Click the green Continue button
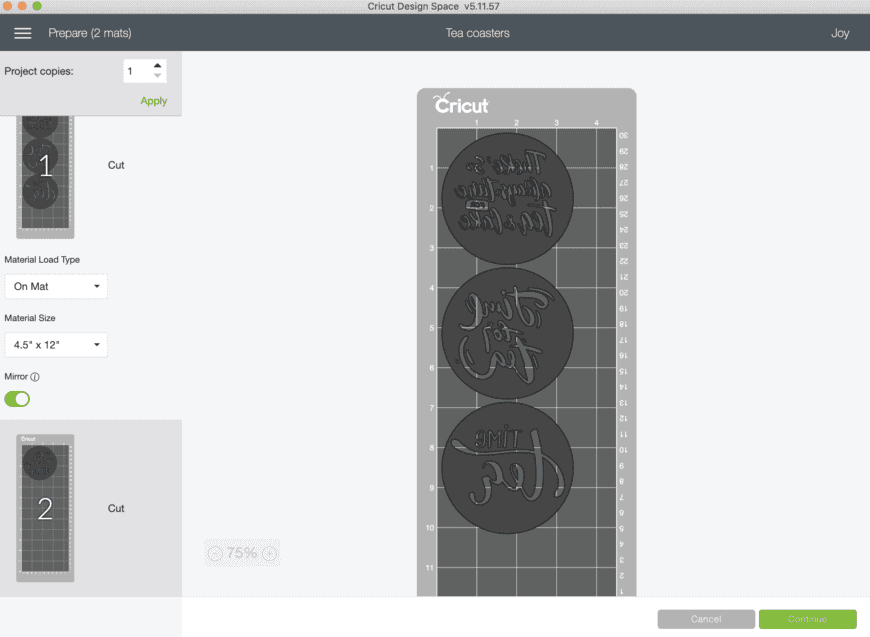 tap(807, 619)
